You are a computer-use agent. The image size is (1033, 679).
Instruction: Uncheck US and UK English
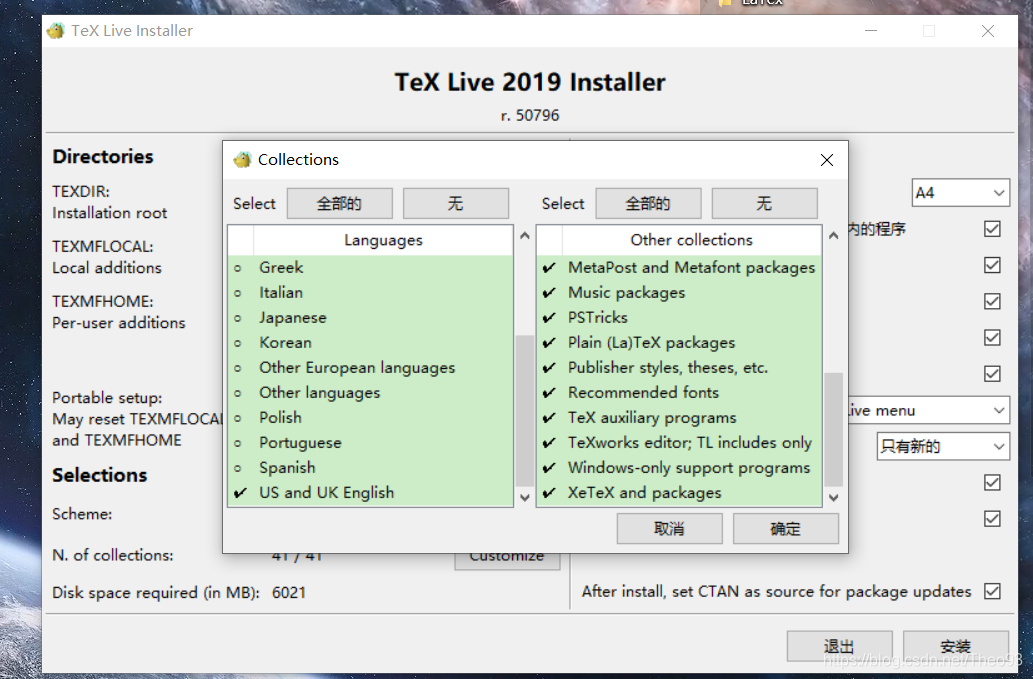pyautogui.click(x=370, y=493)
